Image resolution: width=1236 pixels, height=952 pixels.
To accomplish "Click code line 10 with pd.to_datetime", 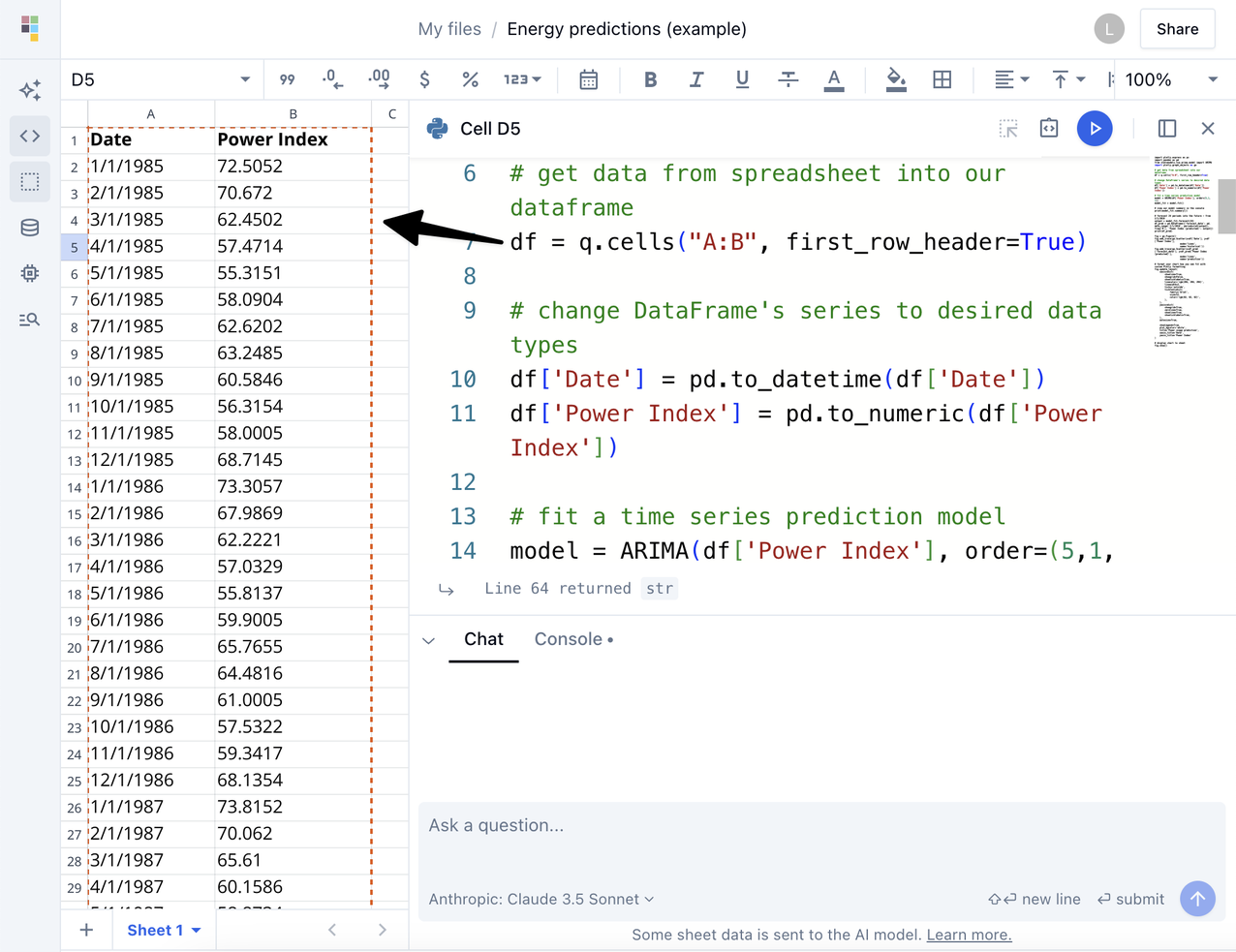I will [778, 380].
